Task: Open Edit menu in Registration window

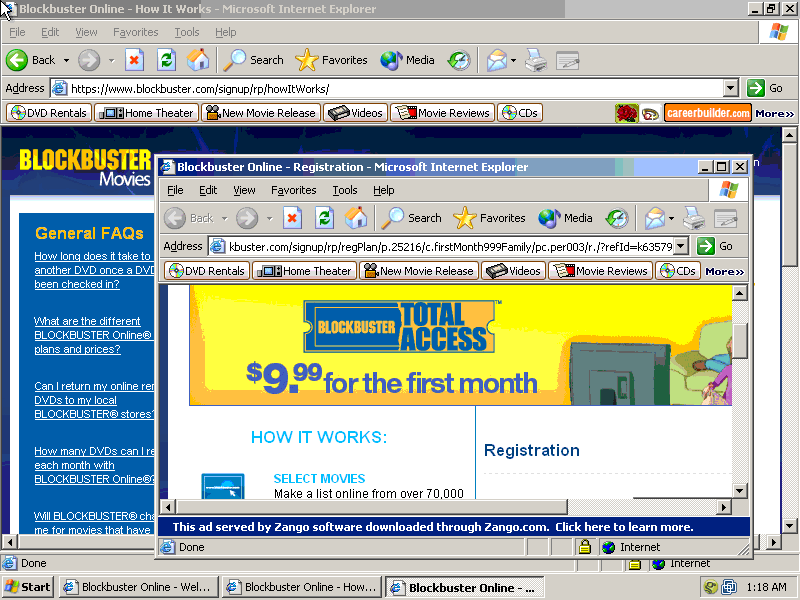Action: pyautogui.click(x=208, y=190)
